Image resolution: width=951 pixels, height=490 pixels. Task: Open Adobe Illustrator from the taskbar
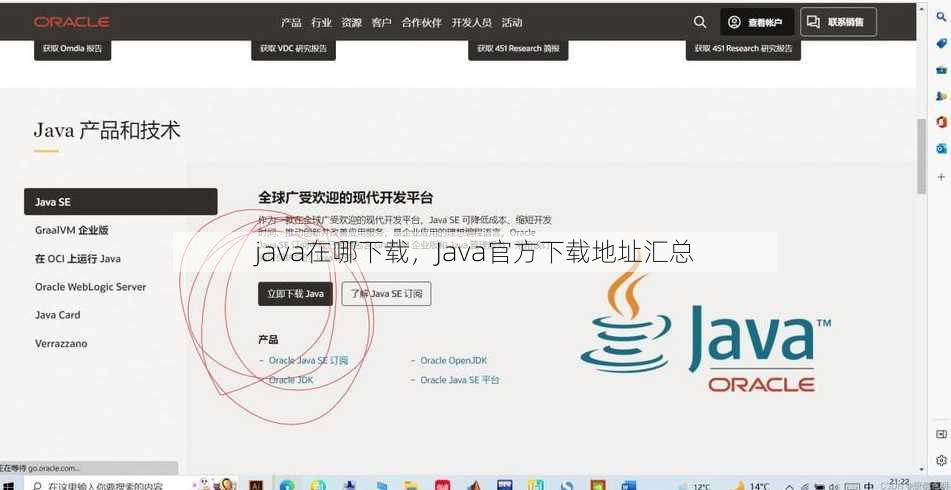click(x=256, y=485)
